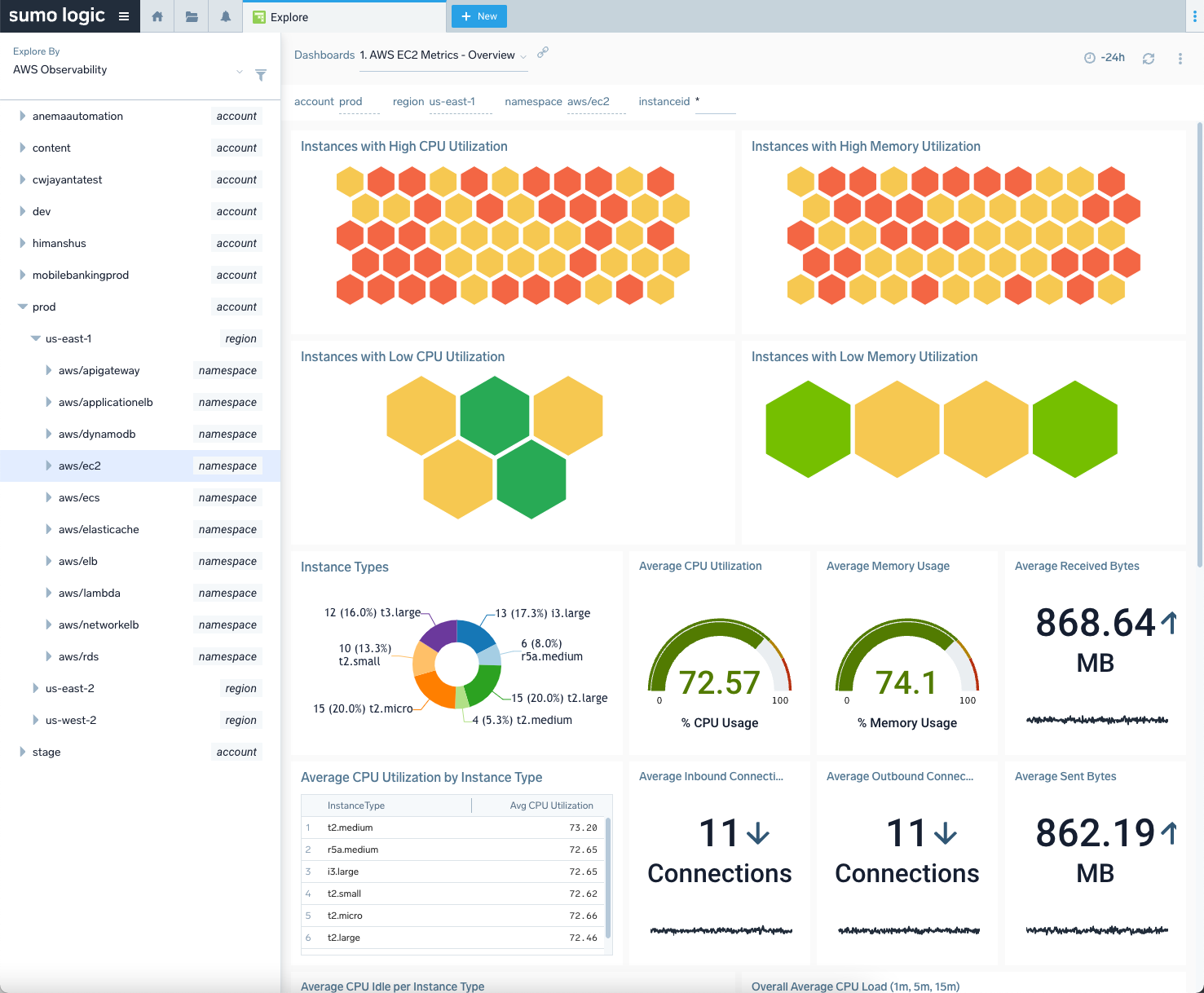Expand the mobilebankingprod account
This screenshot has width=1204, height=993.
pyautogui.click(x=22, y=275)
